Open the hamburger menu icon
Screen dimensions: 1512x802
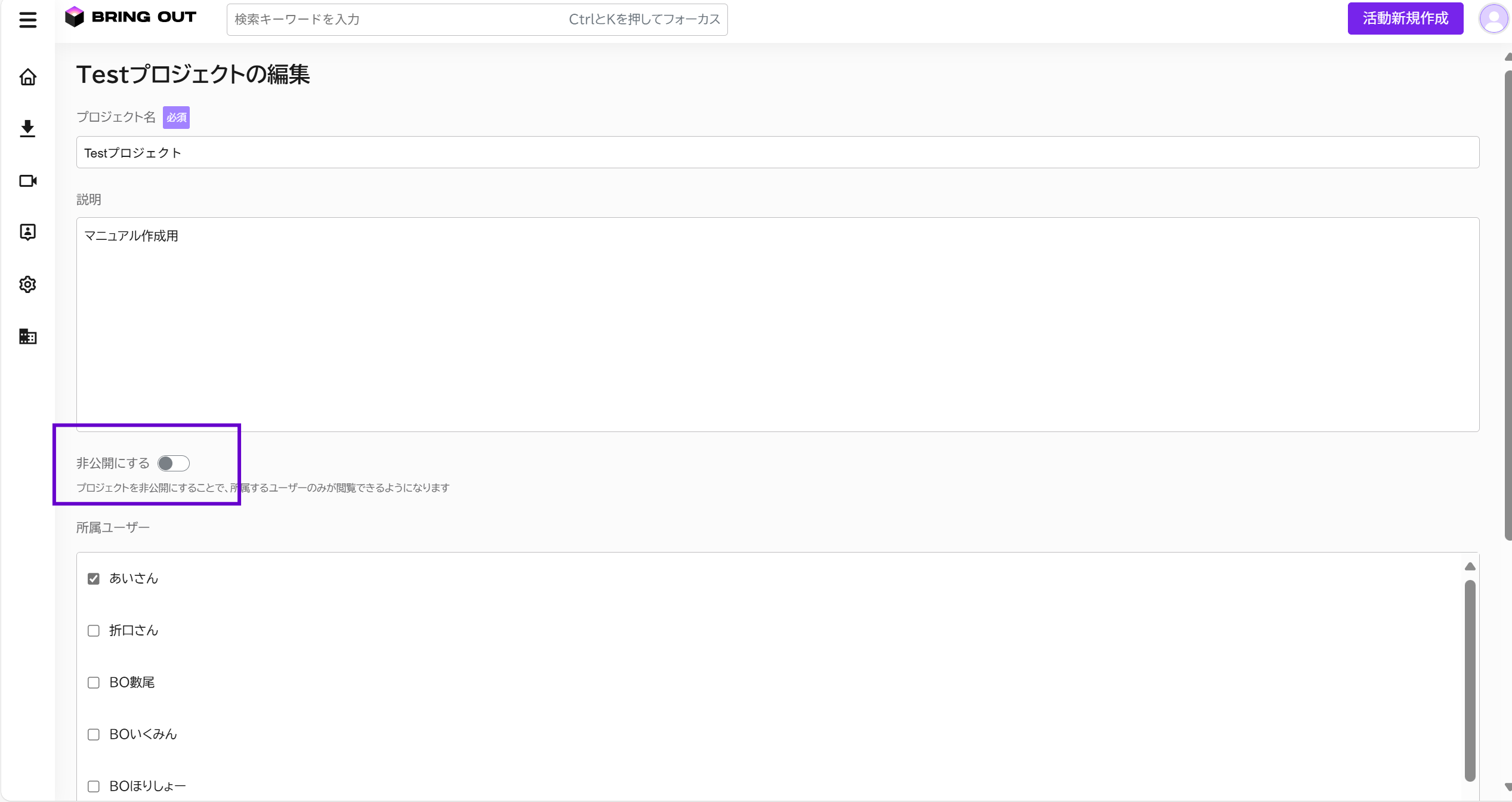(27, 20)
